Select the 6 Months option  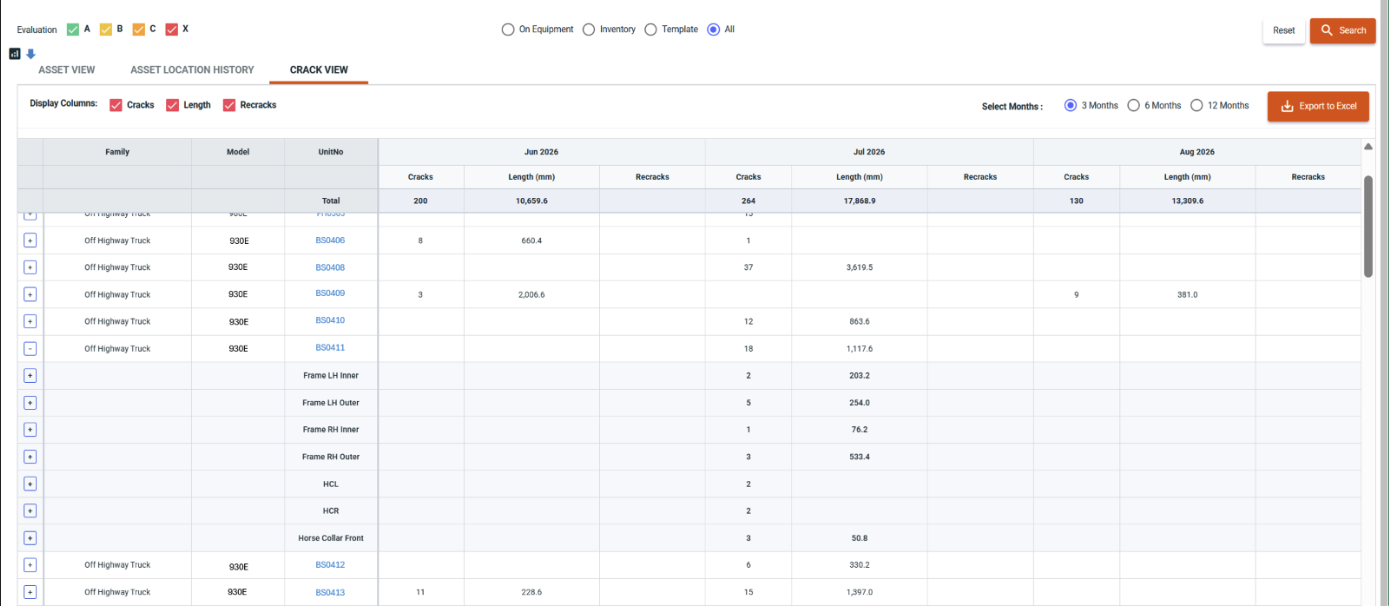point(1134,105)
